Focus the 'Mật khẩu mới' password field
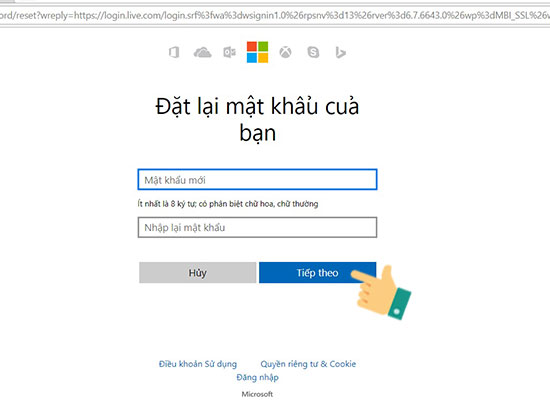This screenshot has height=400, width=550. point(257,180)
